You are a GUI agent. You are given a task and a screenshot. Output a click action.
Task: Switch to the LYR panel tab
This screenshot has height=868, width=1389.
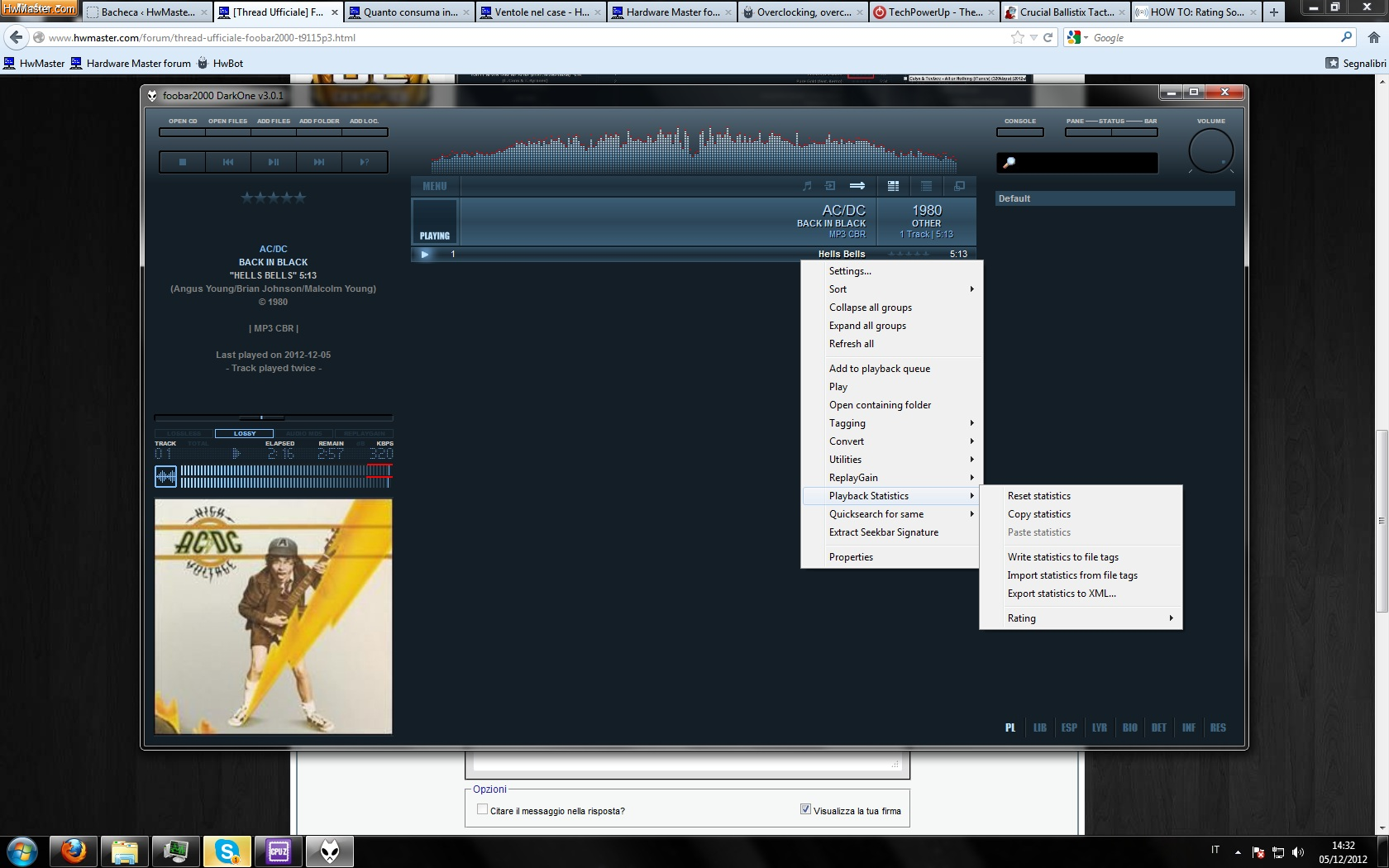point(1099,727)
